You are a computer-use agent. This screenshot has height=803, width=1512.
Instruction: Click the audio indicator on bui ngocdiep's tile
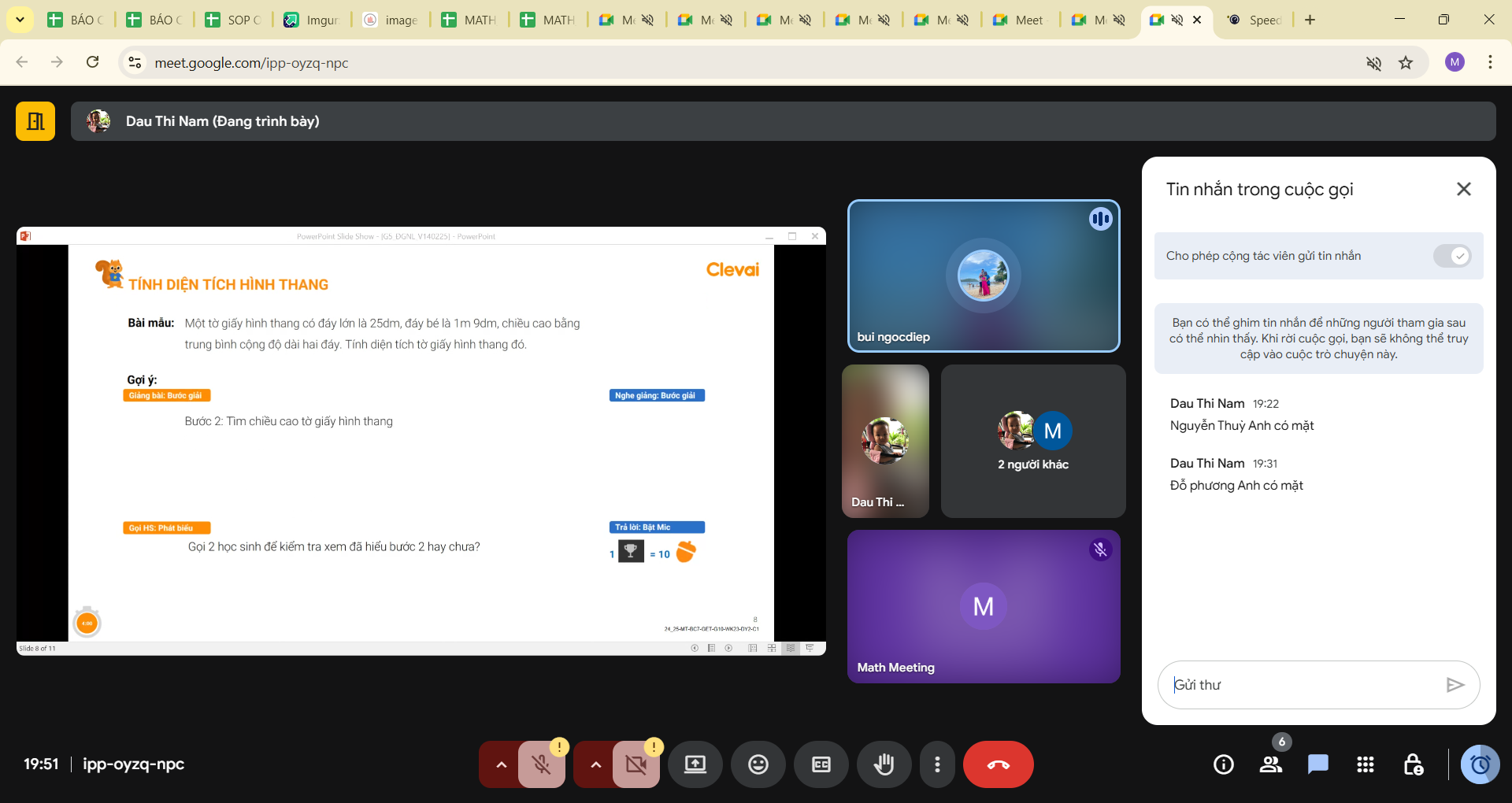point(1100,219)
